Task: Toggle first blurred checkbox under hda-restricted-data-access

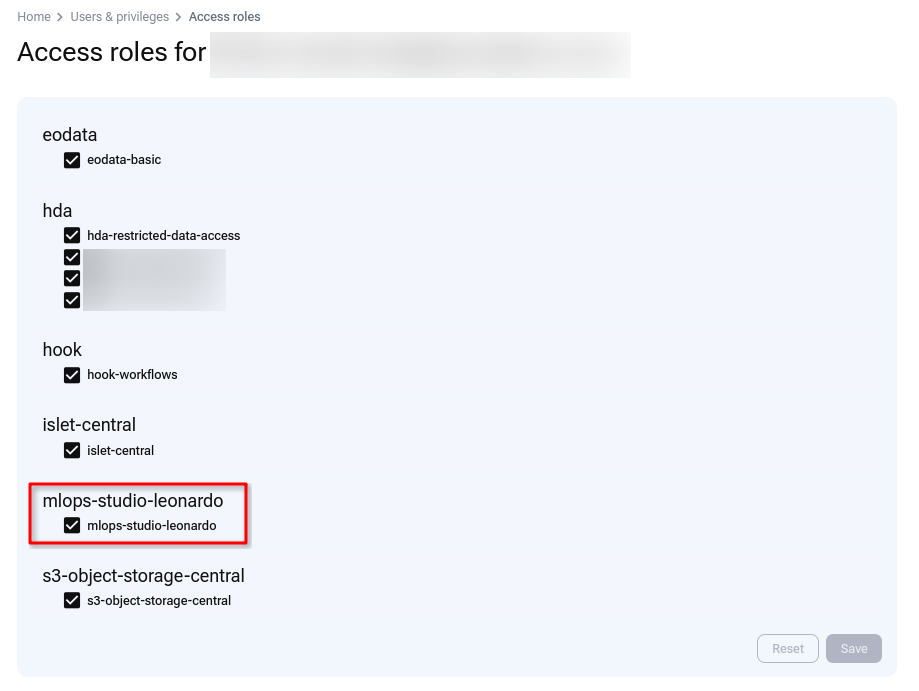Action: coord(72,257)
